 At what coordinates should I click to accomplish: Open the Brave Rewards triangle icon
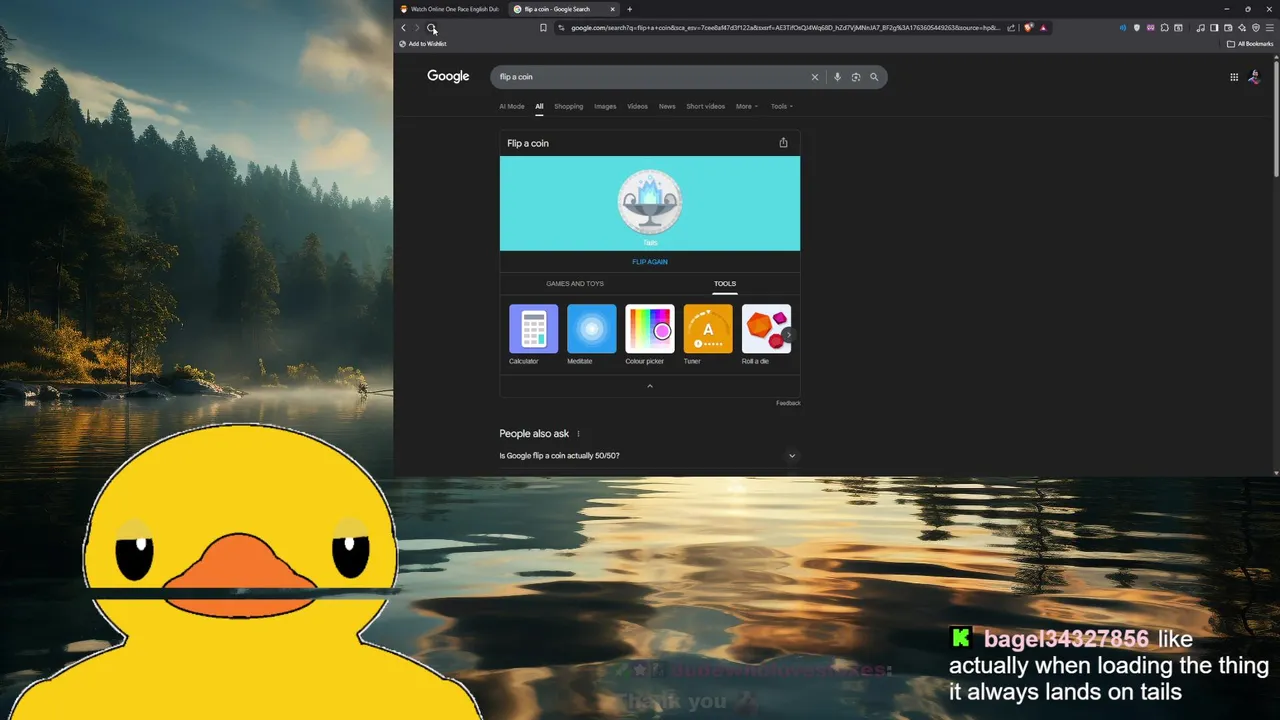[1043, 28]
